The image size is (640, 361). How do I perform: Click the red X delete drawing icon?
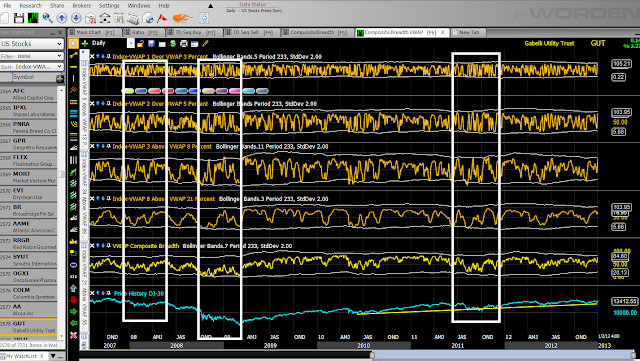tap(73, 335)
